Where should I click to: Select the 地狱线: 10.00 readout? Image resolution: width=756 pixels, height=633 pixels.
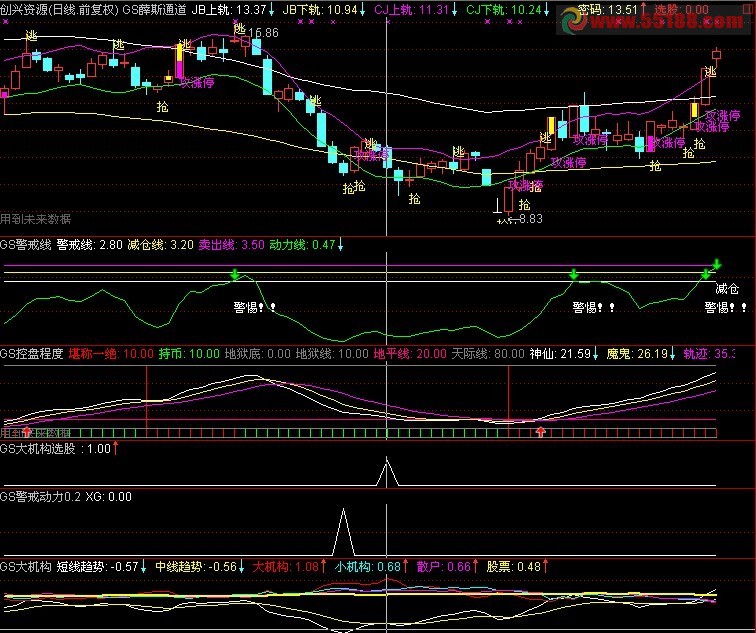coord(332,354)
